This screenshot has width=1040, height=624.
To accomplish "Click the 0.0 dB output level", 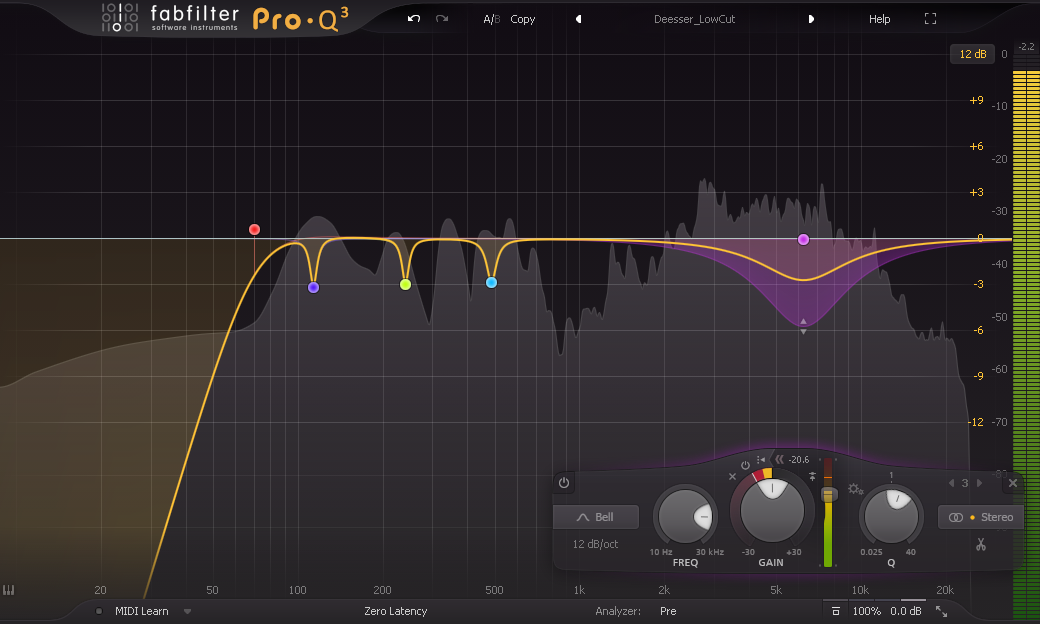I will [x=906, y=611].
